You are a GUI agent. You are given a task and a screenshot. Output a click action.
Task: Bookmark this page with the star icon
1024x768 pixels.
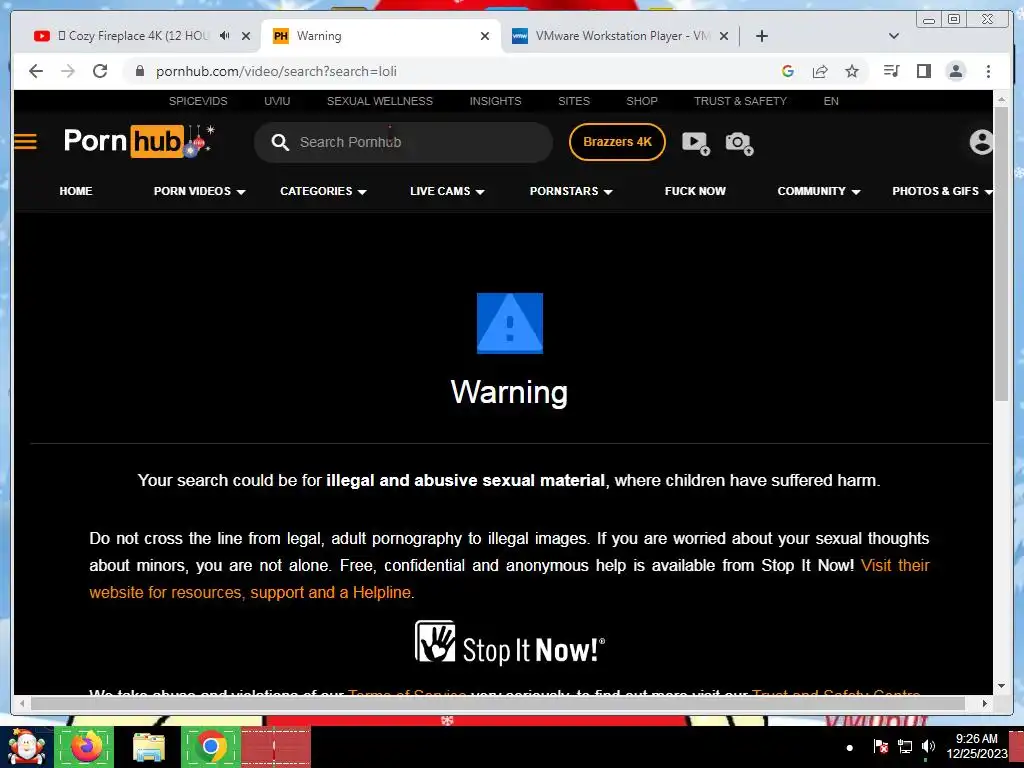pos(852,71)
